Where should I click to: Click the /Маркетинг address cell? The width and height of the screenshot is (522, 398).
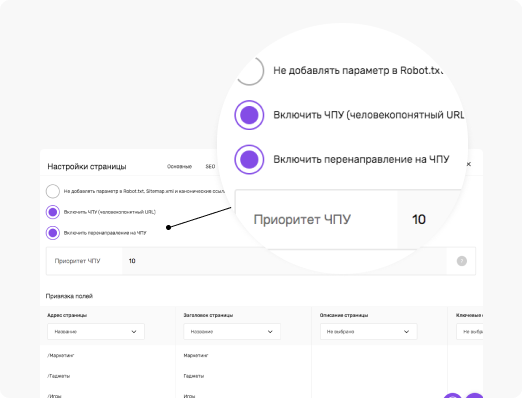click(x=60, y=355)
